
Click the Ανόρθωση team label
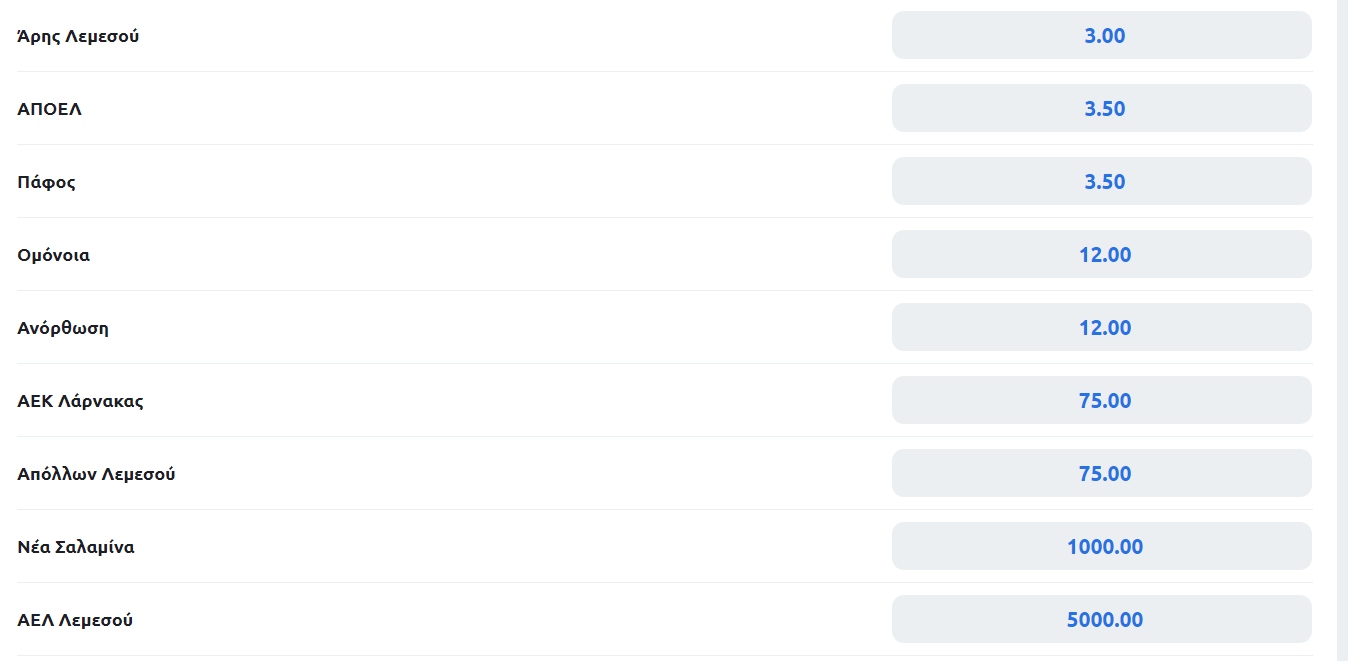63,328
